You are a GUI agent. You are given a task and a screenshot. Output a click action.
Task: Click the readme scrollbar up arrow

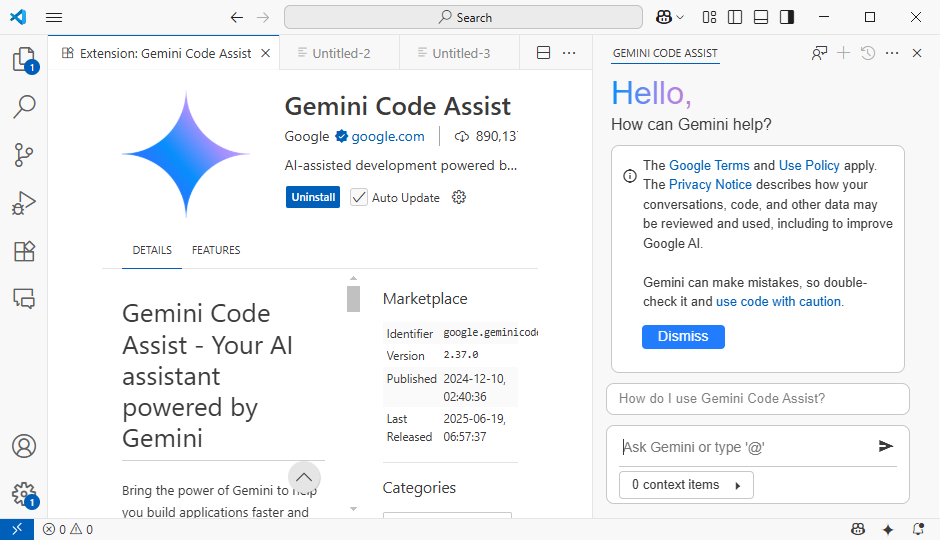click(x=353, y=278)
